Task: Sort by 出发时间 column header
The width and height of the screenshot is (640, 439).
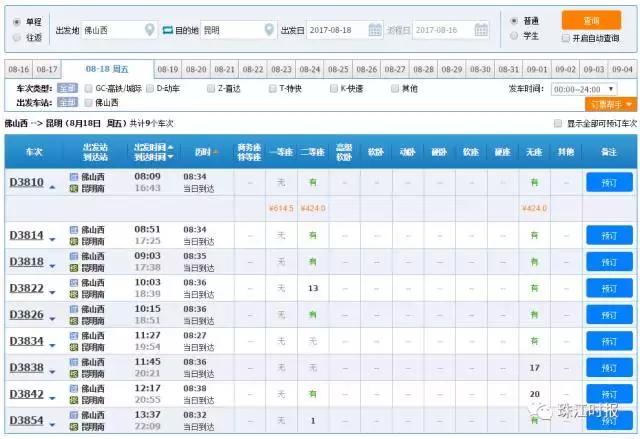Action: 153,147
